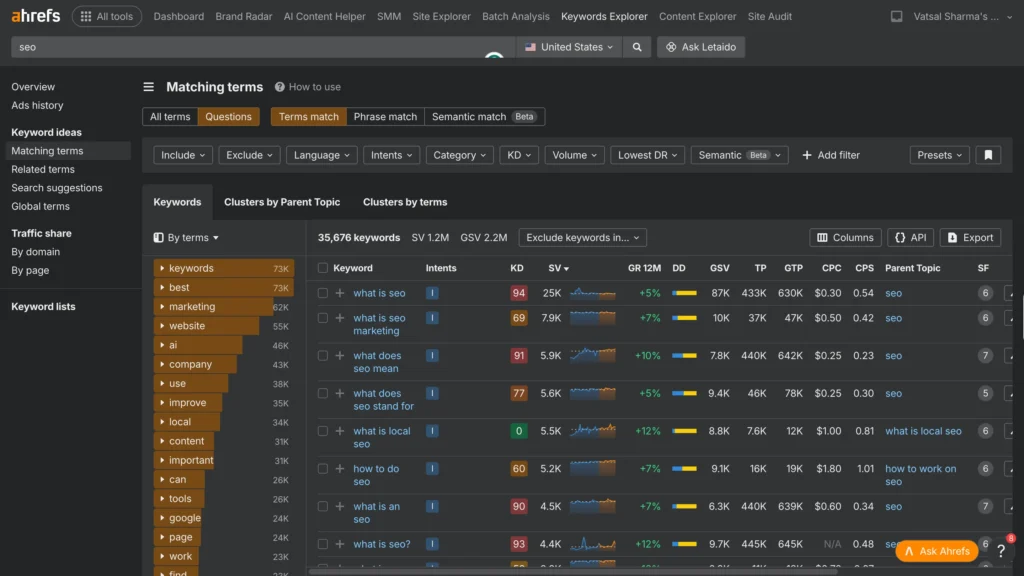
Task: Click the help question mark icon
Action: point(1000,551)
